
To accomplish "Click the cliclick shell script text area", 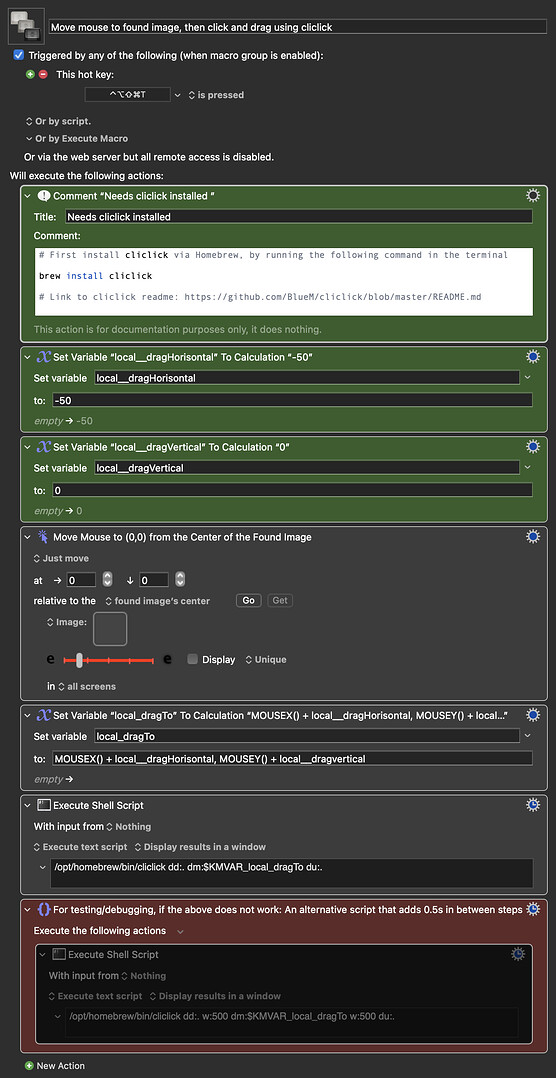I will click(x=291, y=872).
